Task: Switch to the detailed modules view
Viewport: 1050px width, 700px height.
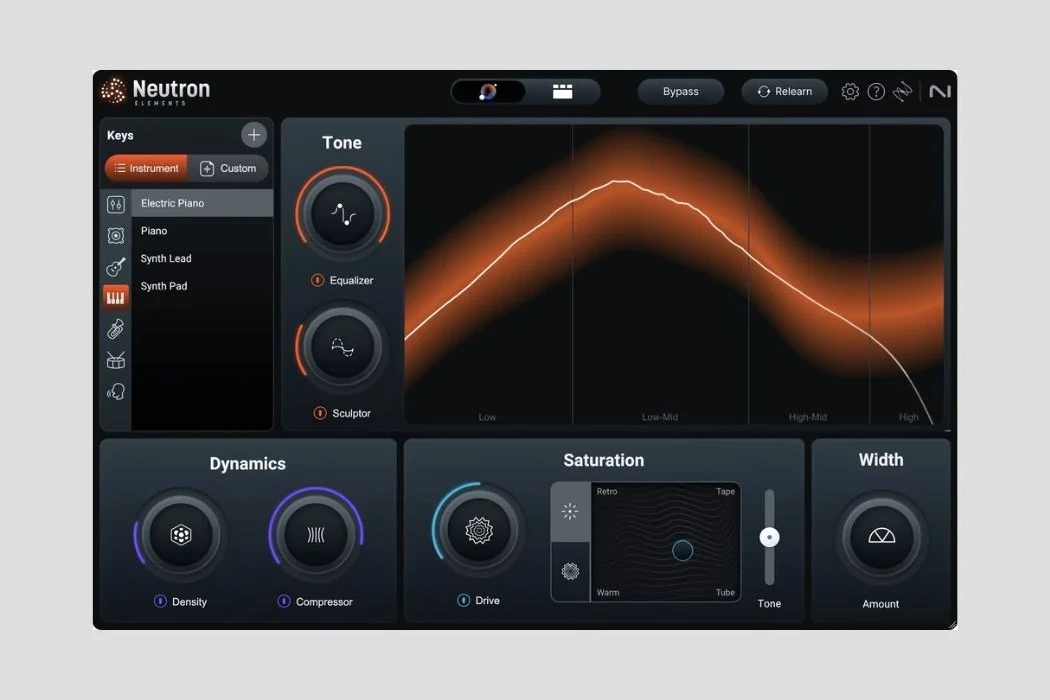Action: 563,92
